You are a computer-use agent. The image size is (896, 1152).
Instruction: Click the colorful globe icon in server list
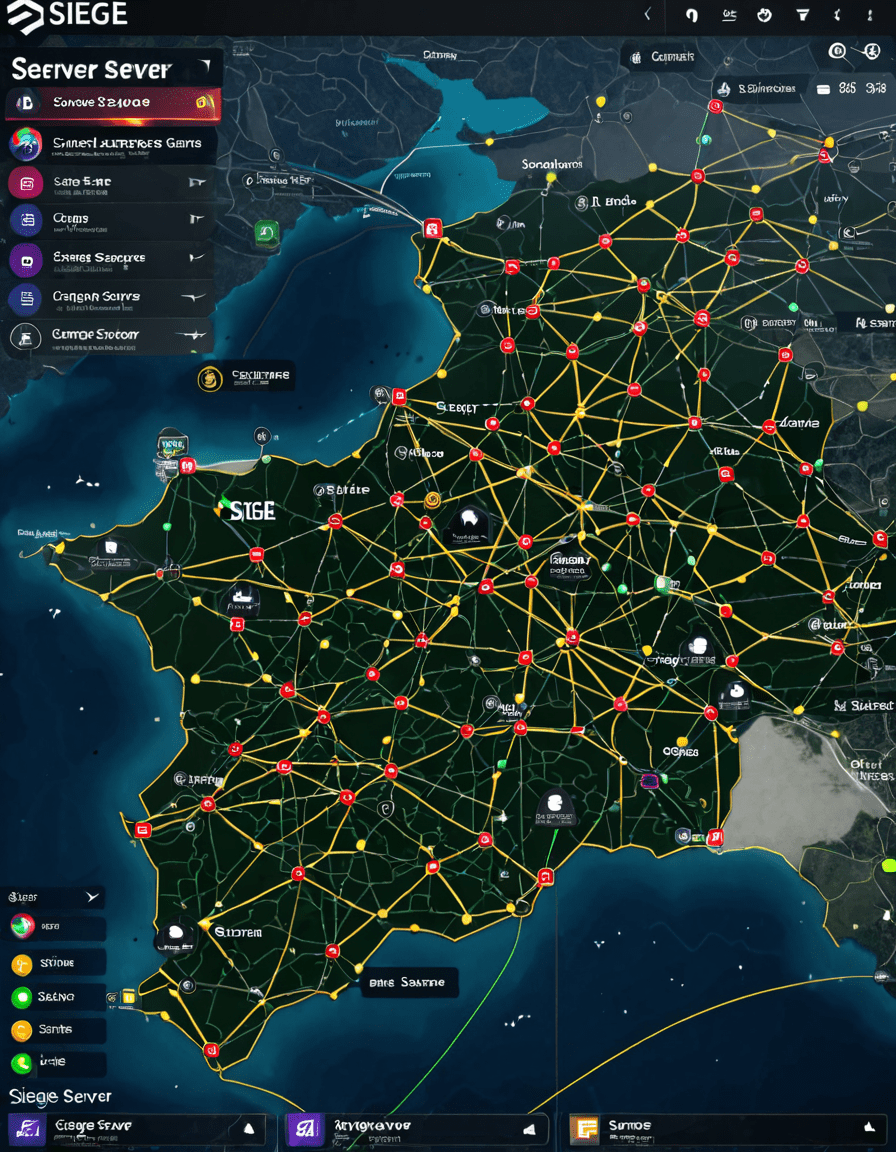click(x=25, y=143)
